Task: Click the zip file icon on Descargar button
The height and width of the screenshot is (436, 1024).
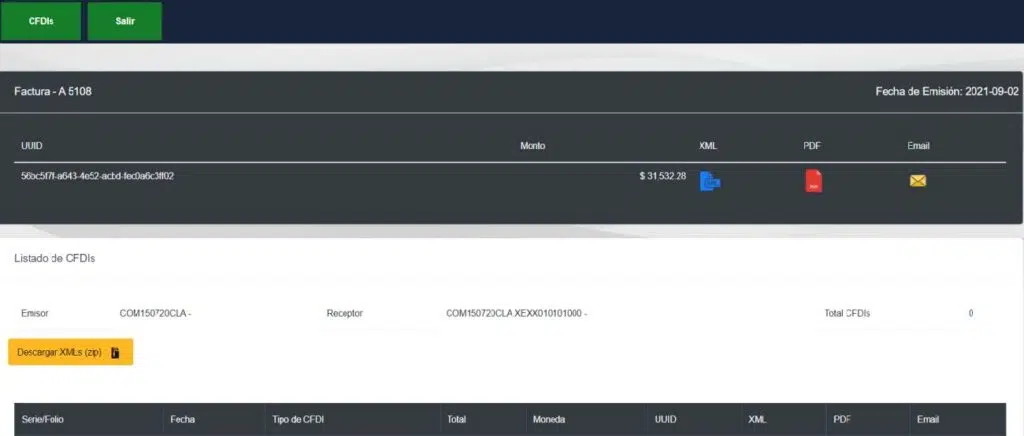Action: click(116, 353)
